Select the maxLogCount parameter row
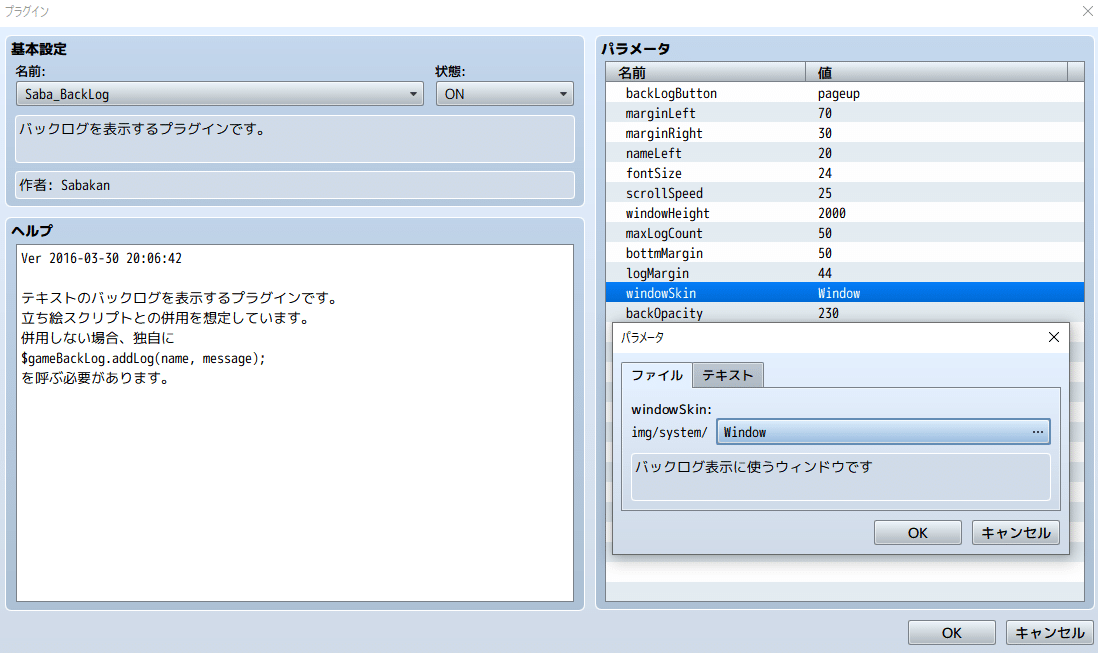1098x653 pixels. [x=845, y=233]
